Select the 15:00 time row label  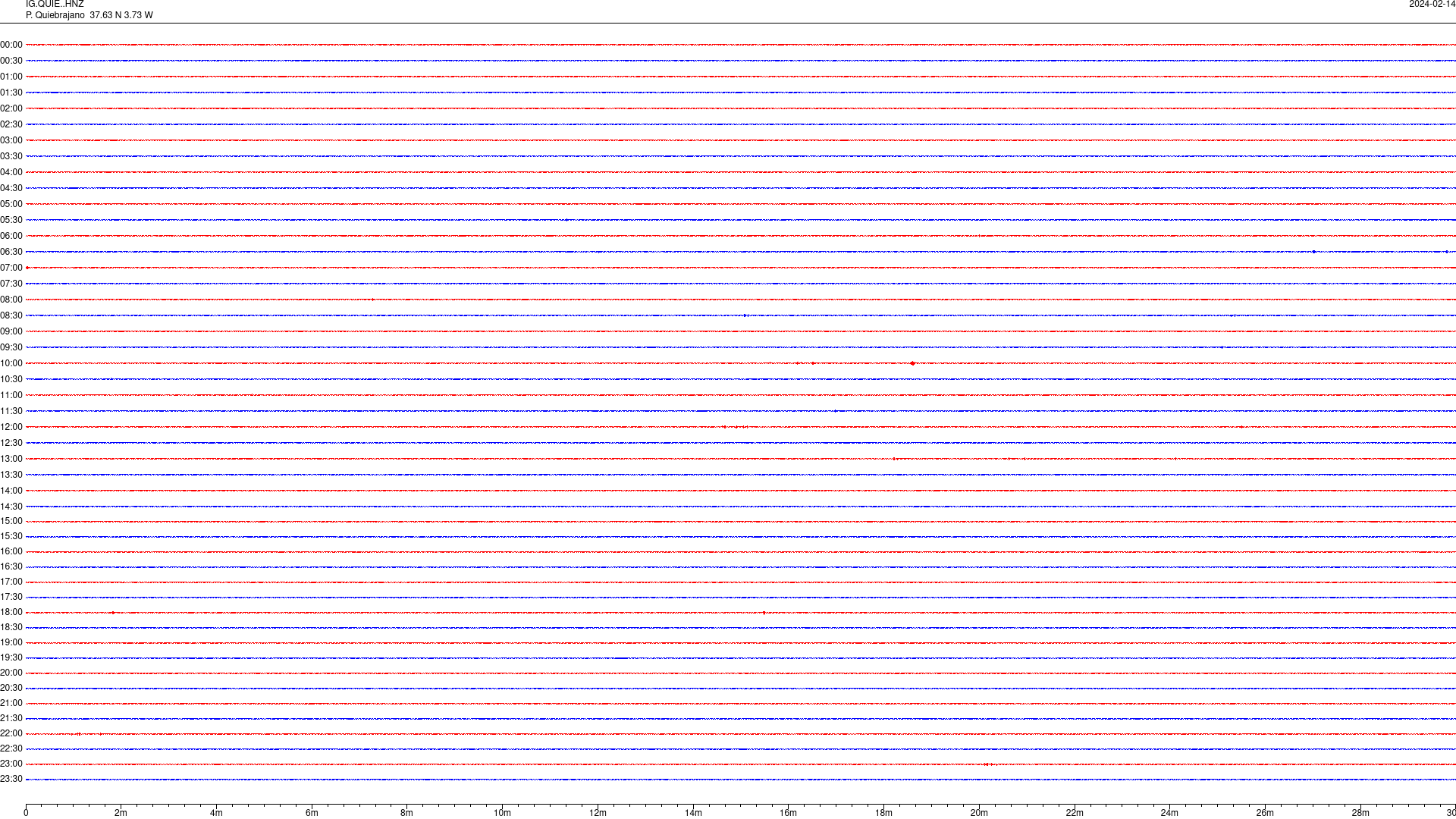point(11,521)
